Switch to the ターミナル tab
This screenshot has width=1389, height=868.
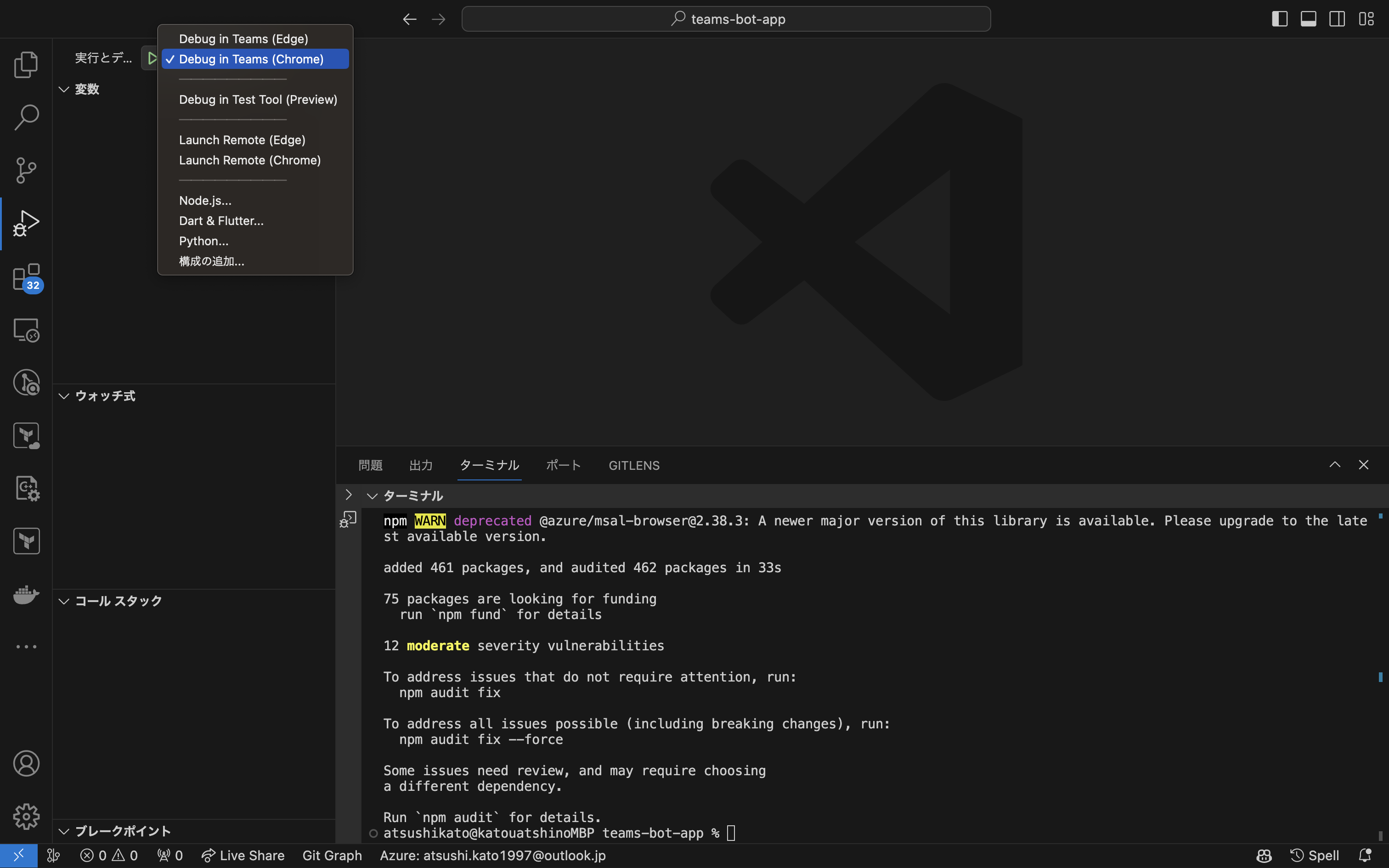(490, 465)
